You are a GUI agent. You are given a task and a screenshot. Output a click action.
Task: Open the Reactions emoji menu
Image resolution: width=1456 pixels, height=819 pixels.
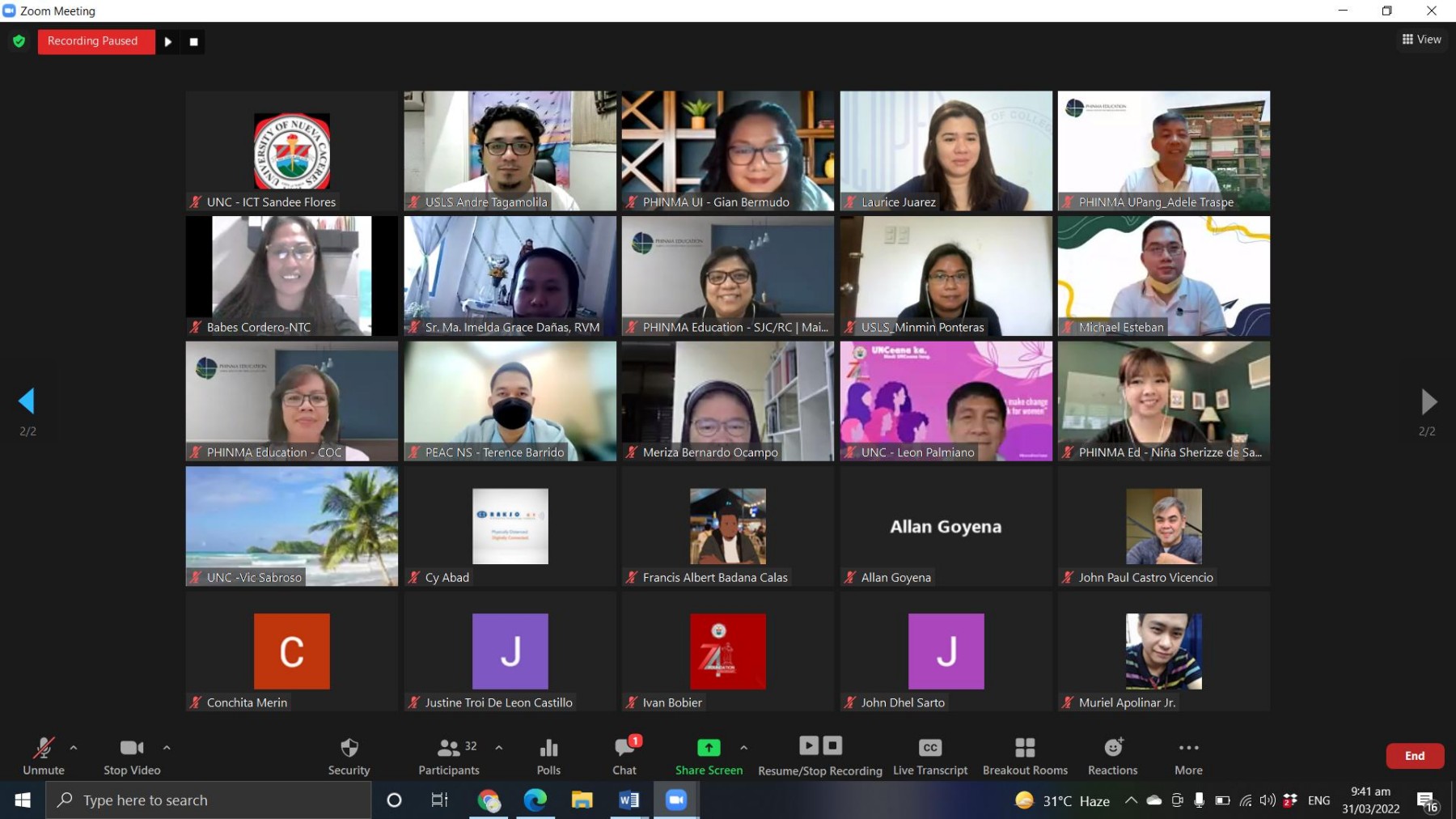pyautogui.click(x=1112, y=756)
